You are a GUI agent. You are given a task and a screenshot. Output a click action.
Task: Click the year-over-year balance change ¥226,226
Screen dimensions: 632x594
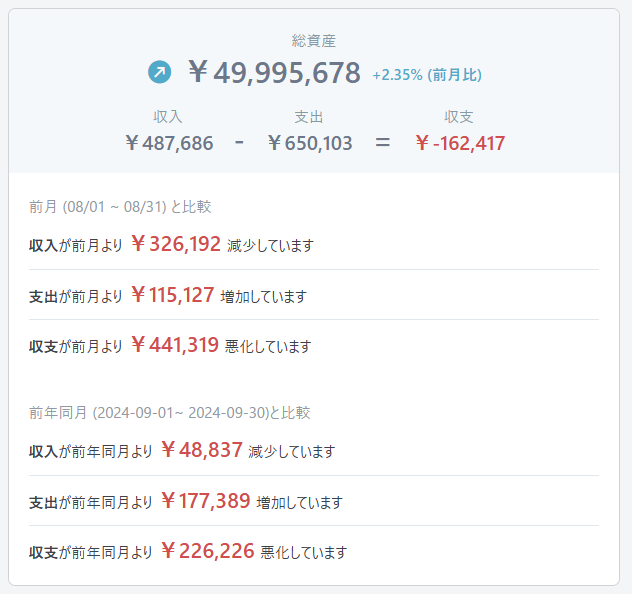[207, 551]
